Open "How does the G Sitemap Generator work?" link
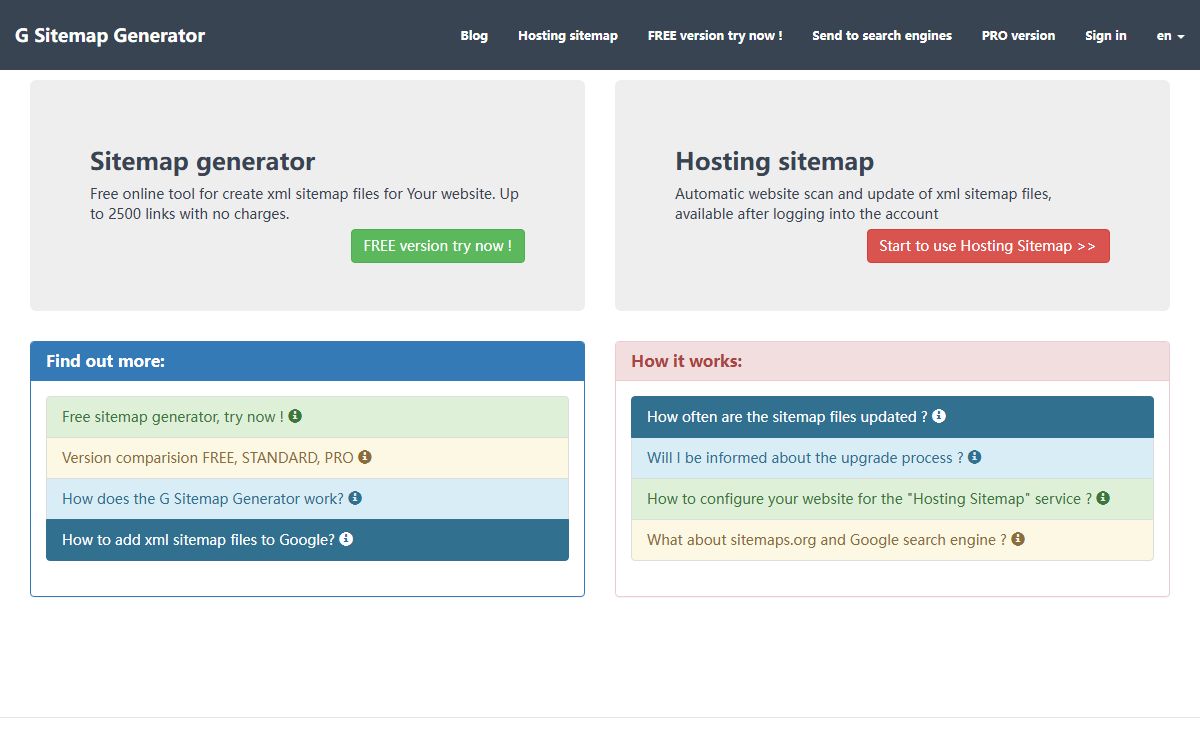The height and width of the screenshot is (740, 1200). [x=203, y=498]
